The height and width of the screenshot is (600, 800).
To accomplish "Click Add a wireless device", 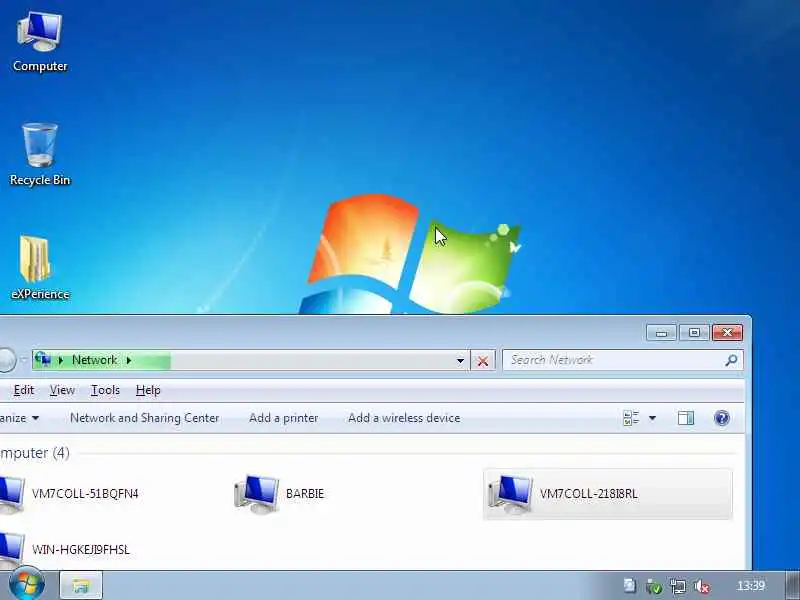I will [404, 418].
